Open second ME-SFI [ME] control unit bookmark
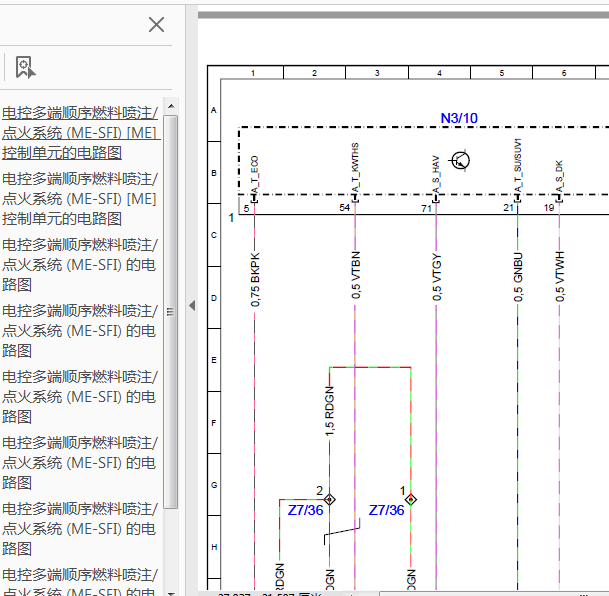The height and width of the screenshot is (596, 609). [x=80, y=199]
